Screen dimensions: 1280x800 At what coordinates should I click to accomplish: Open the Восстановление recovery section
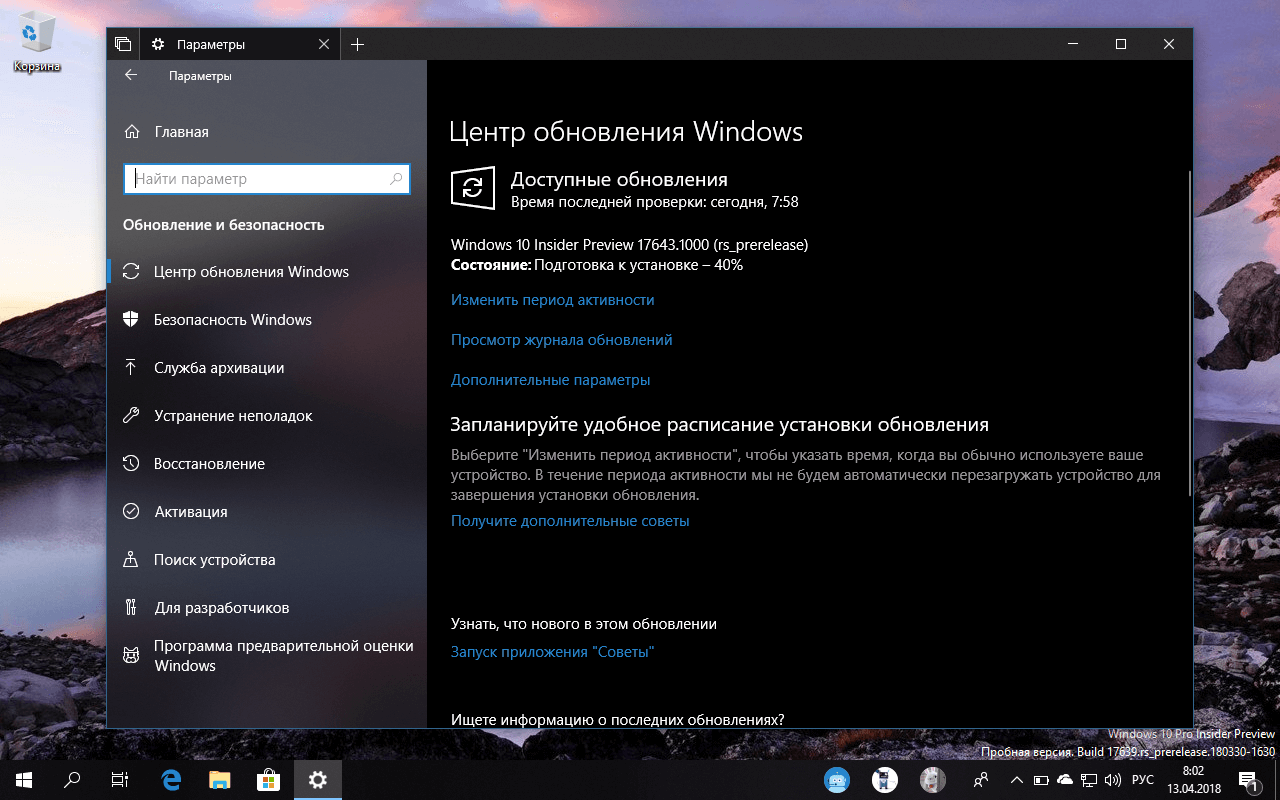[x=266, y=464]
